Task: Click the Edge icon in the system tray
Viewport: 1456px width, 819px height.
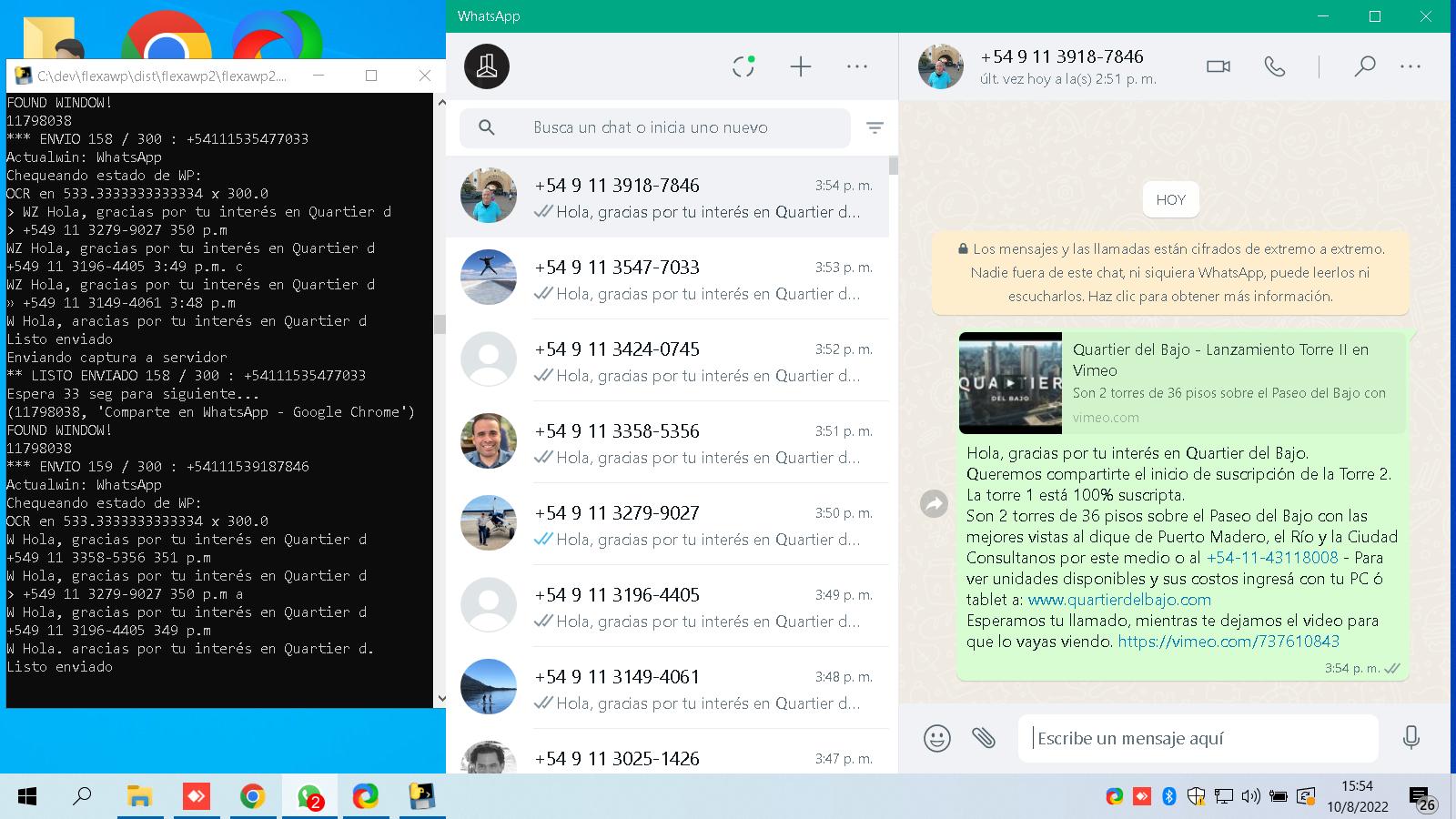Action: point(1114,797)
